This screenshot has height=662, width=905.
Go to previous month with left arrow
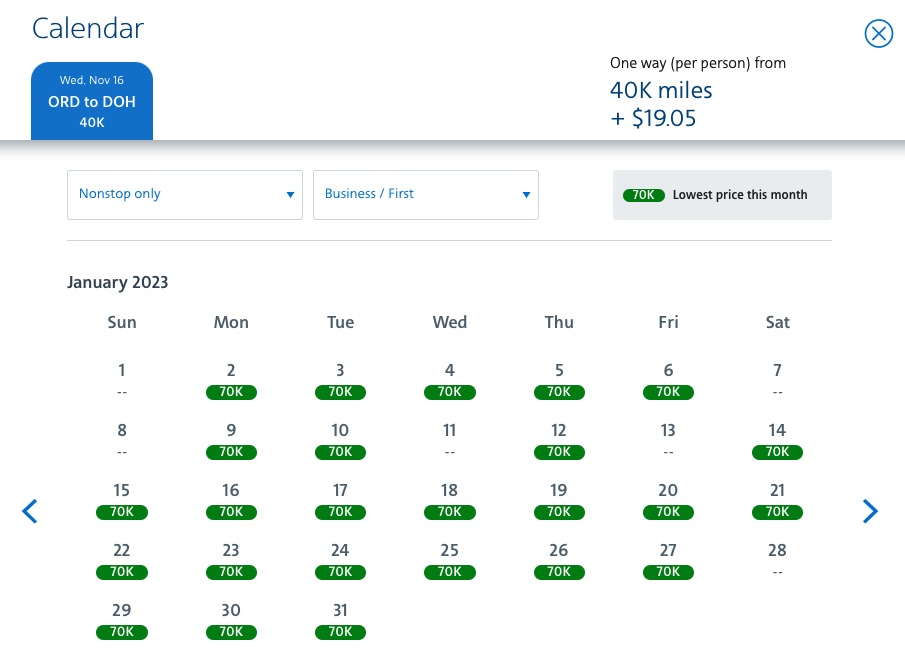coord(30,512)
